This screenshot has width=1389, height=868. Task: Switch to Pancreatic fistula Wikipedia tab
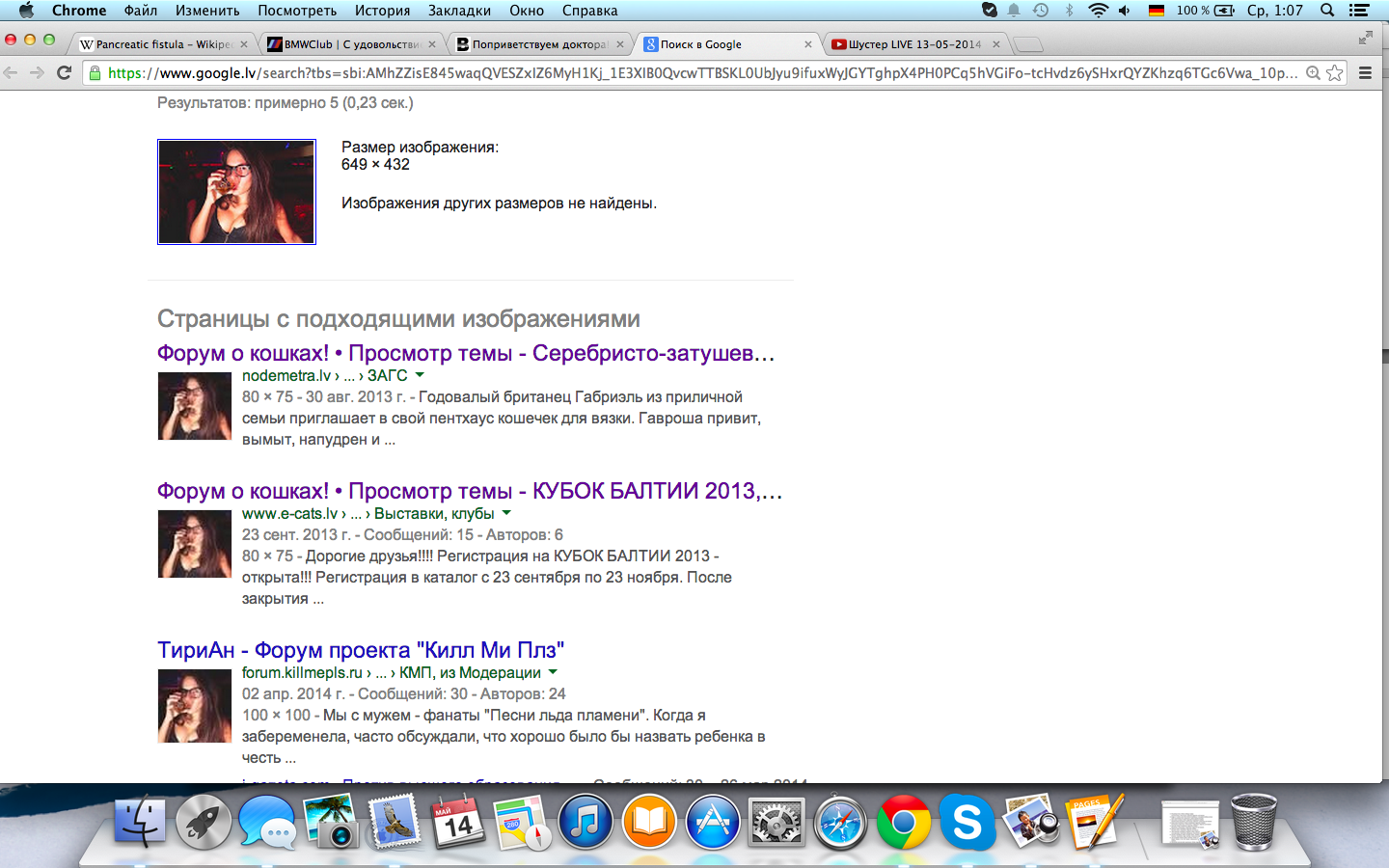[x=164, y=44]
